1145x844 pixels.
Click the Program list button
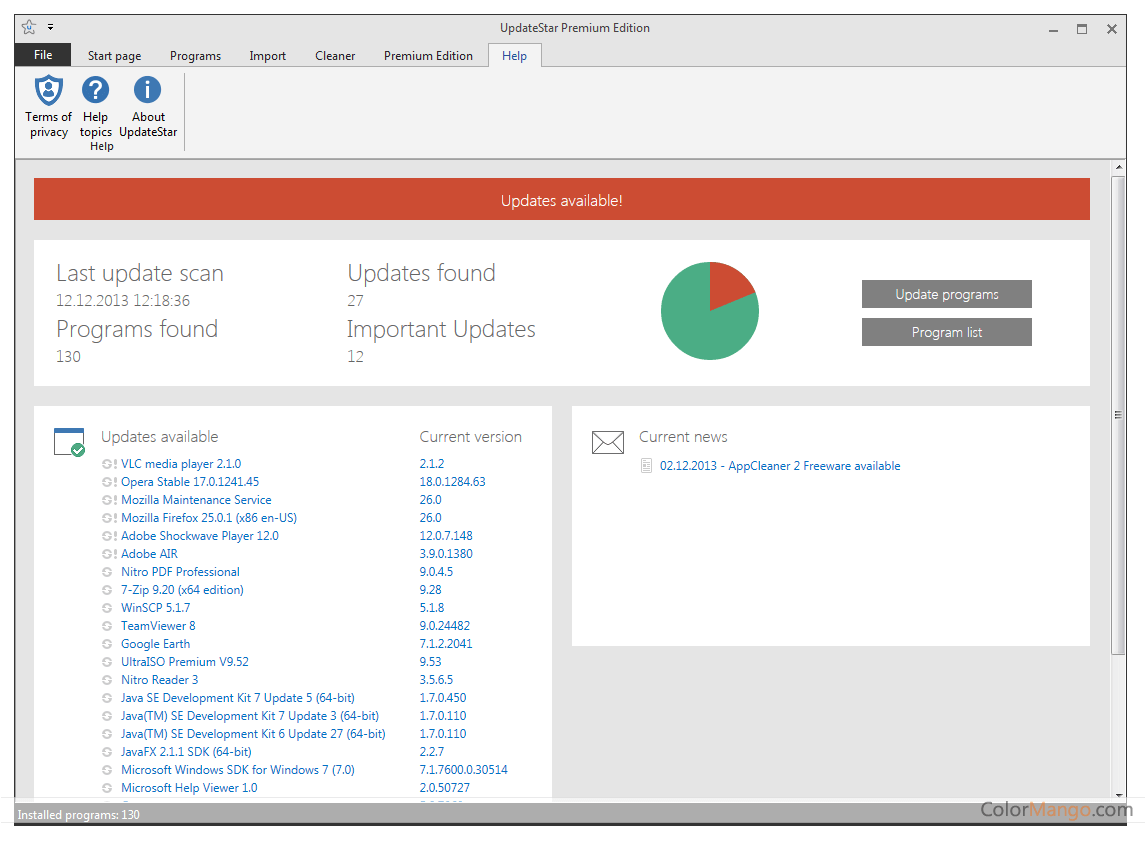coord(946,332)
